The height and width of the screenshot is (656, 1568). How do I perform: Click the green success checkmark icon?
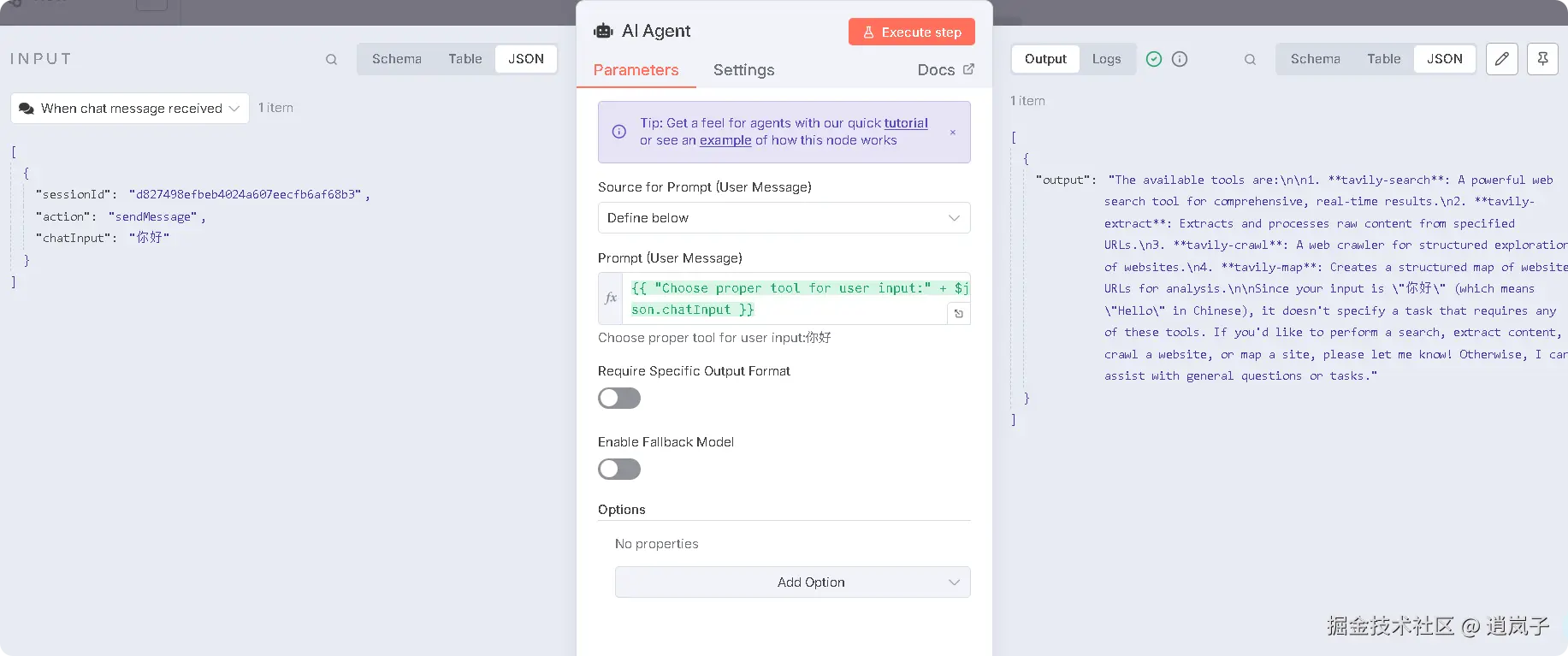[1154, 59]
